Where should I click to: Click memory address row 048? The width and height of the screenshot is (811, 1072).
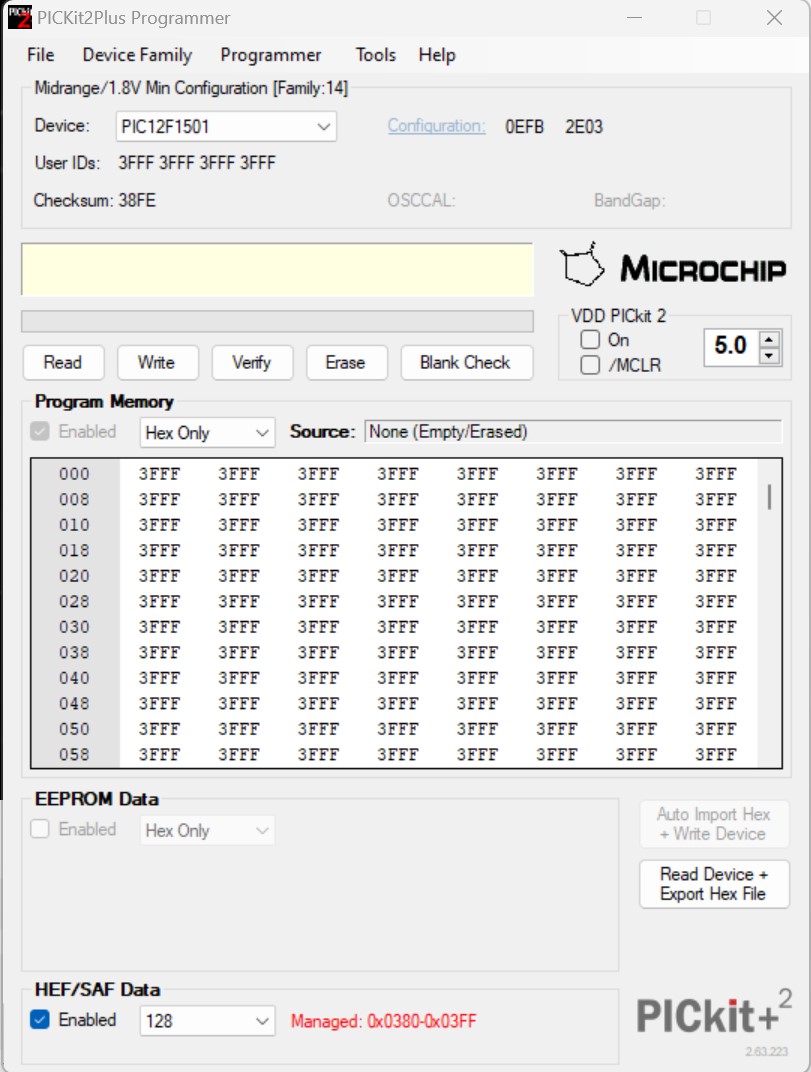tap(74, 704)
